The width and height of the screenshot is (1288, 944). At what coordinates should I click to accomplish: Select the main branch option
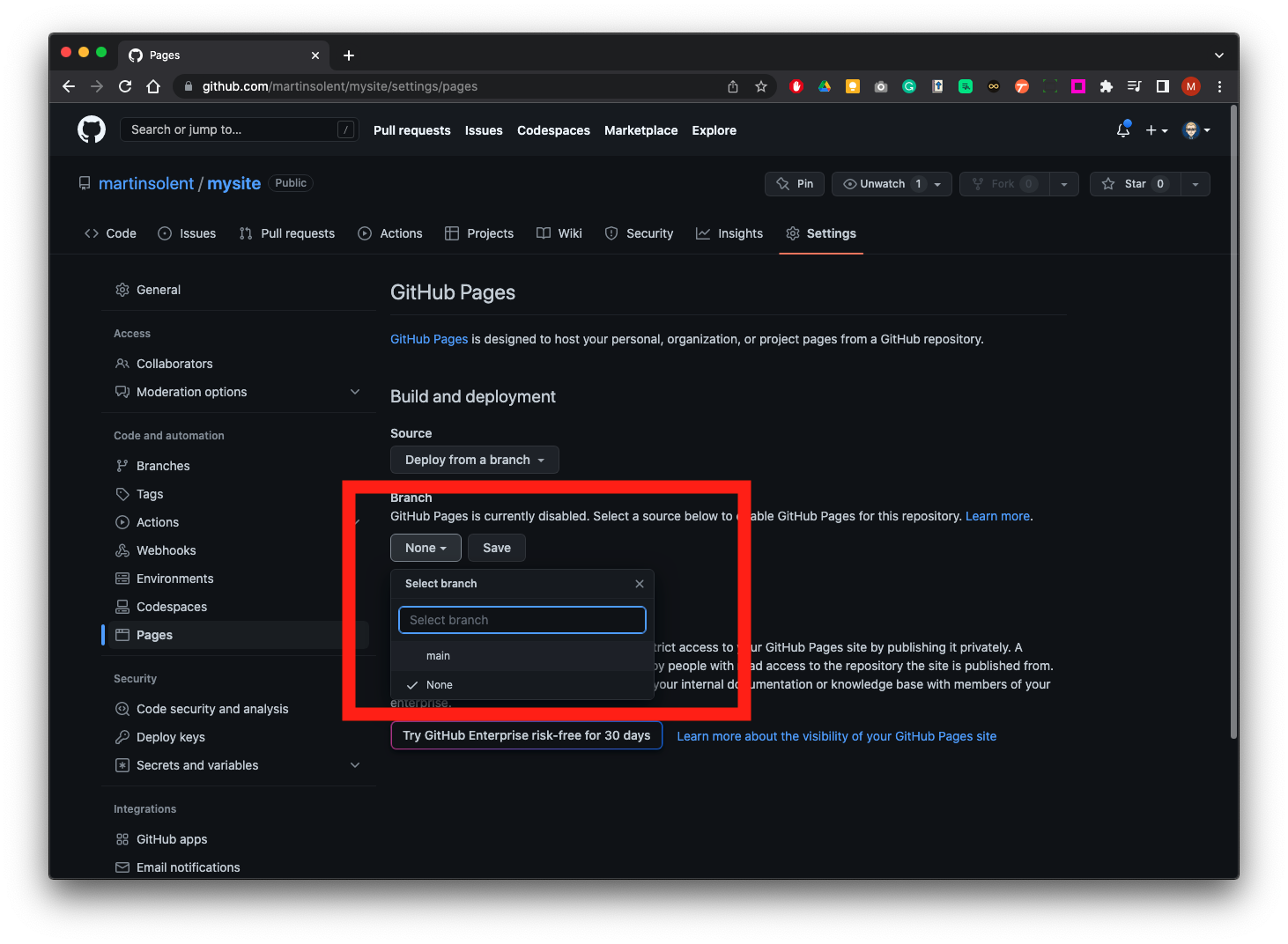pyautogui.click(x=439, y=656)
